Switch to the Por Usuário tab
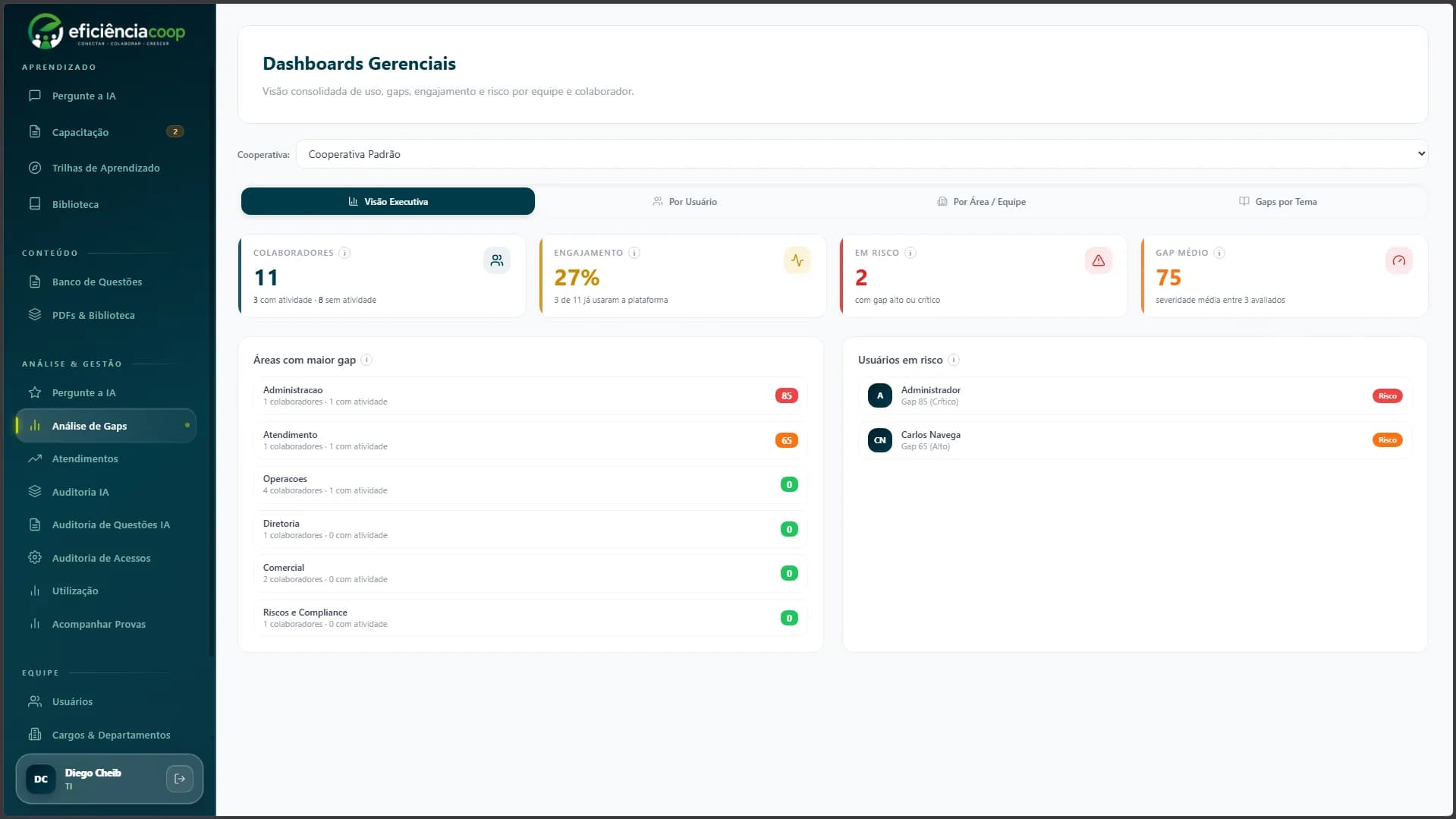The width and height of the screenshot is (1456, 819). pyautogui.click(x=684, y=202)
